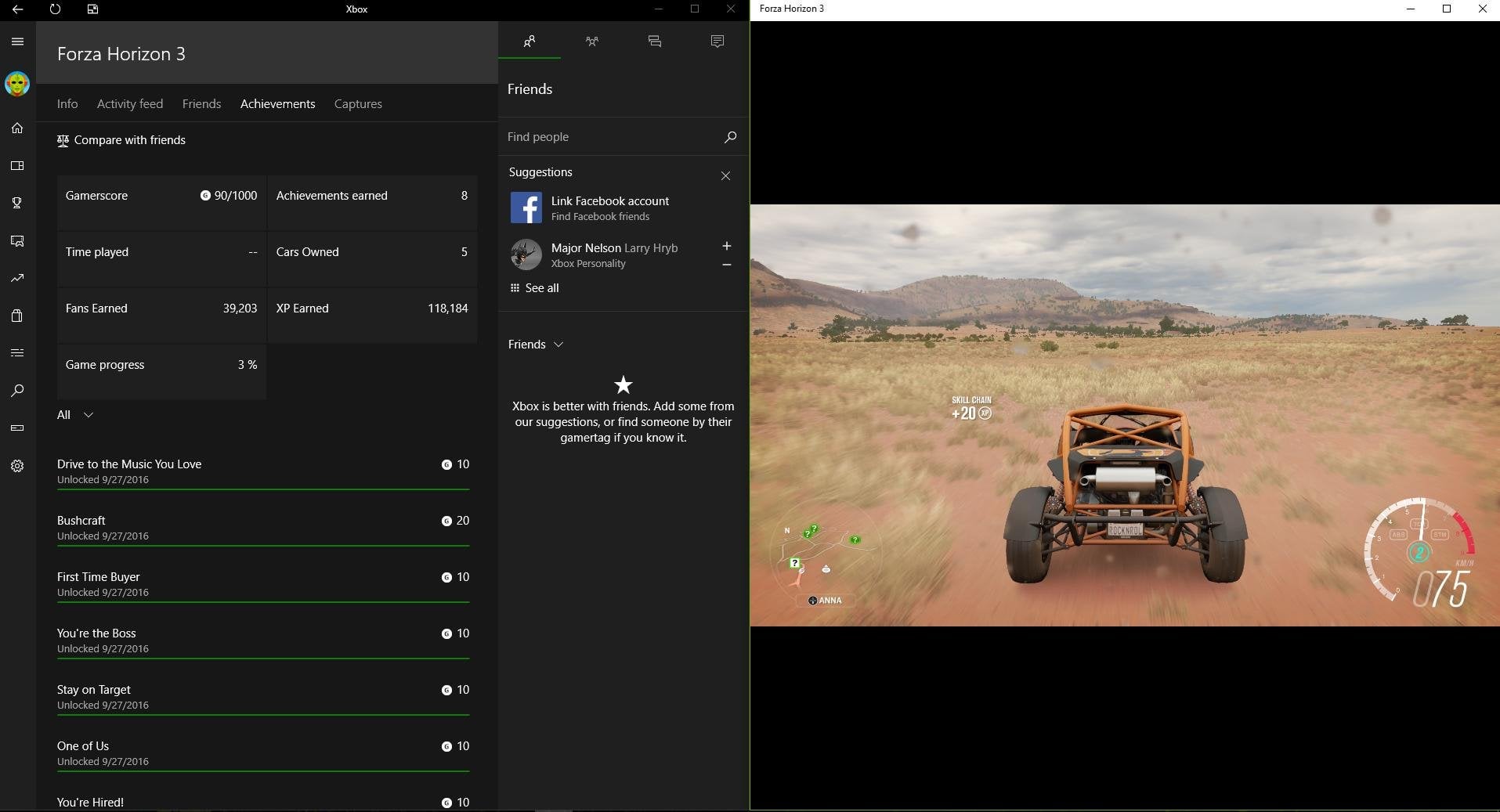
Task: Open the Activity feed tab
Action: click(x=130, y=104)
